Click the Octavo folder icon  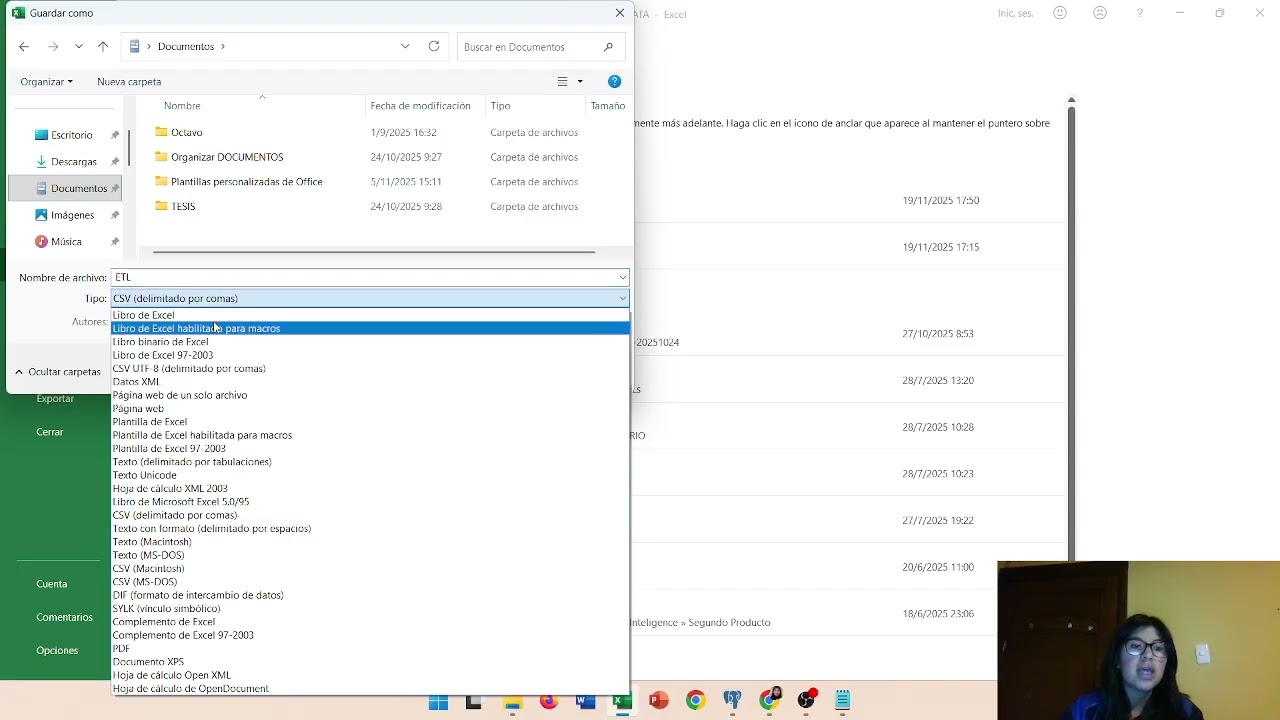pyautogui.click(x=161, y=132)
